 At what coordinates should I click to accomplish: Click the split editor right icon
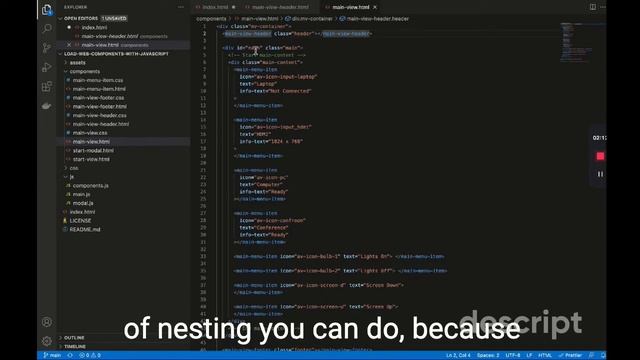[x=593, y=7]
